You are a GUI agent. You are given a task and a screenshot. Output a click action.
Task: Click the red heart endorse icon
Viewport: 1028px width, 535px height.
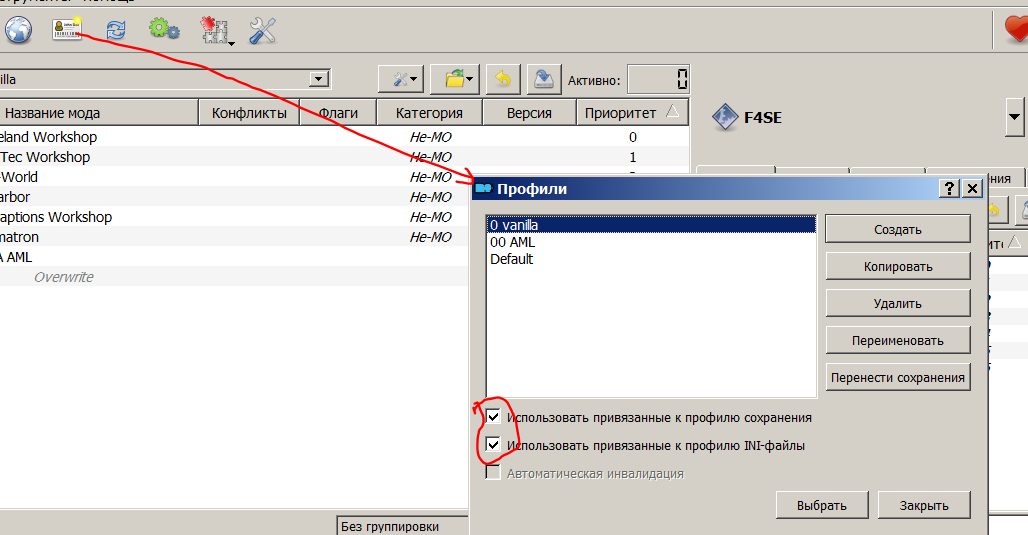pos(1015,30)
